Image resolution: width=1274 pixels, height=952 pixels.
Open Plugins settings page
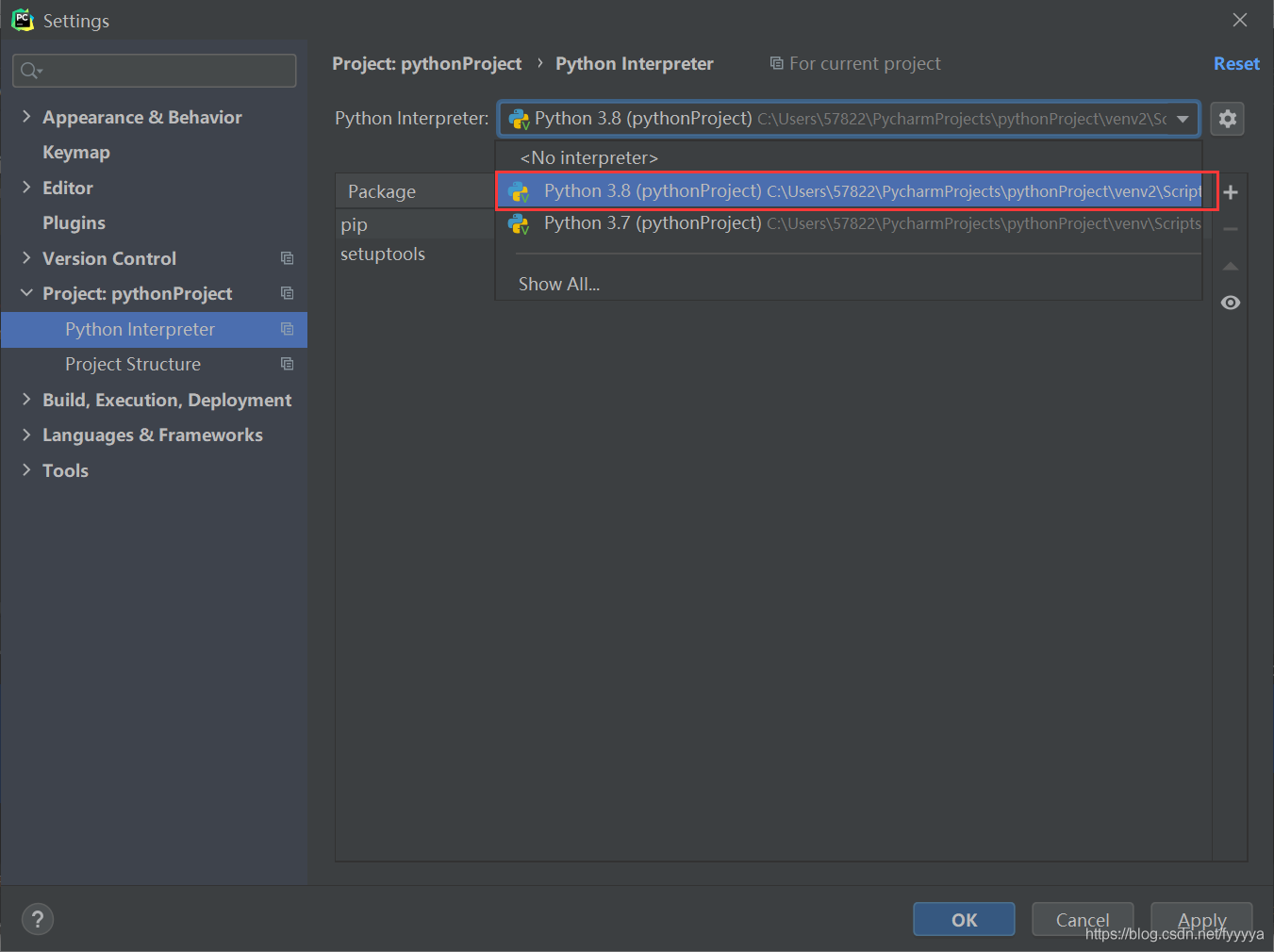(74, 222)
